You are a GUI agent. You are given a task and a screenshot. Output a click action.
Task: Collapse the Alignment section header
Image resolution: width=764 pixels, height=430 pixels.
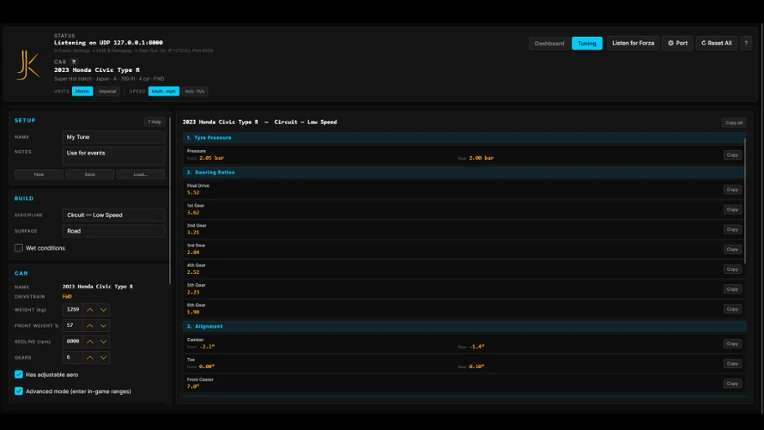463,326
